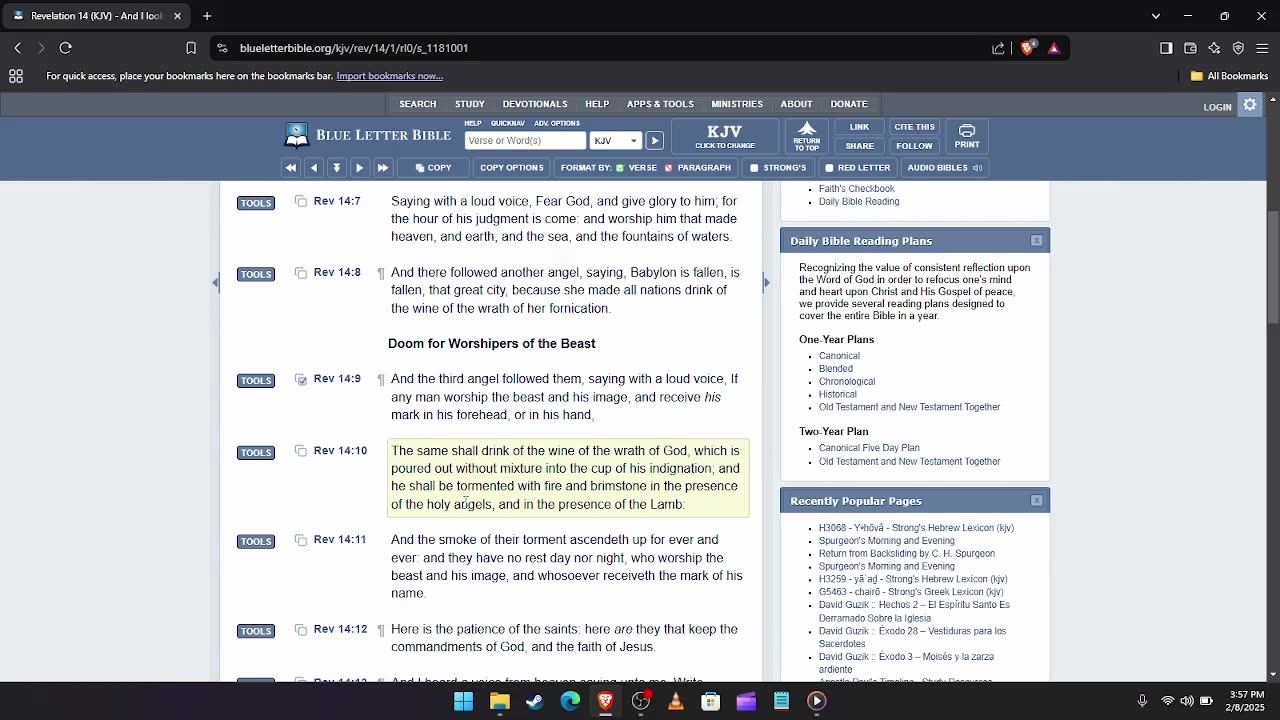
Task: Click the Copy button in toolbar
Action: [434, 168]
